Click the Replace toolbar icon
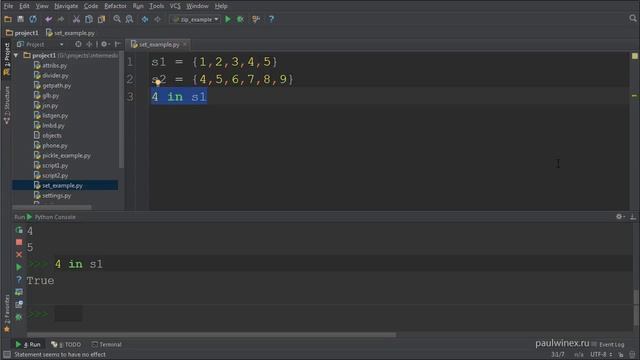This screenshot has height=360, width=640. point(129,19)
